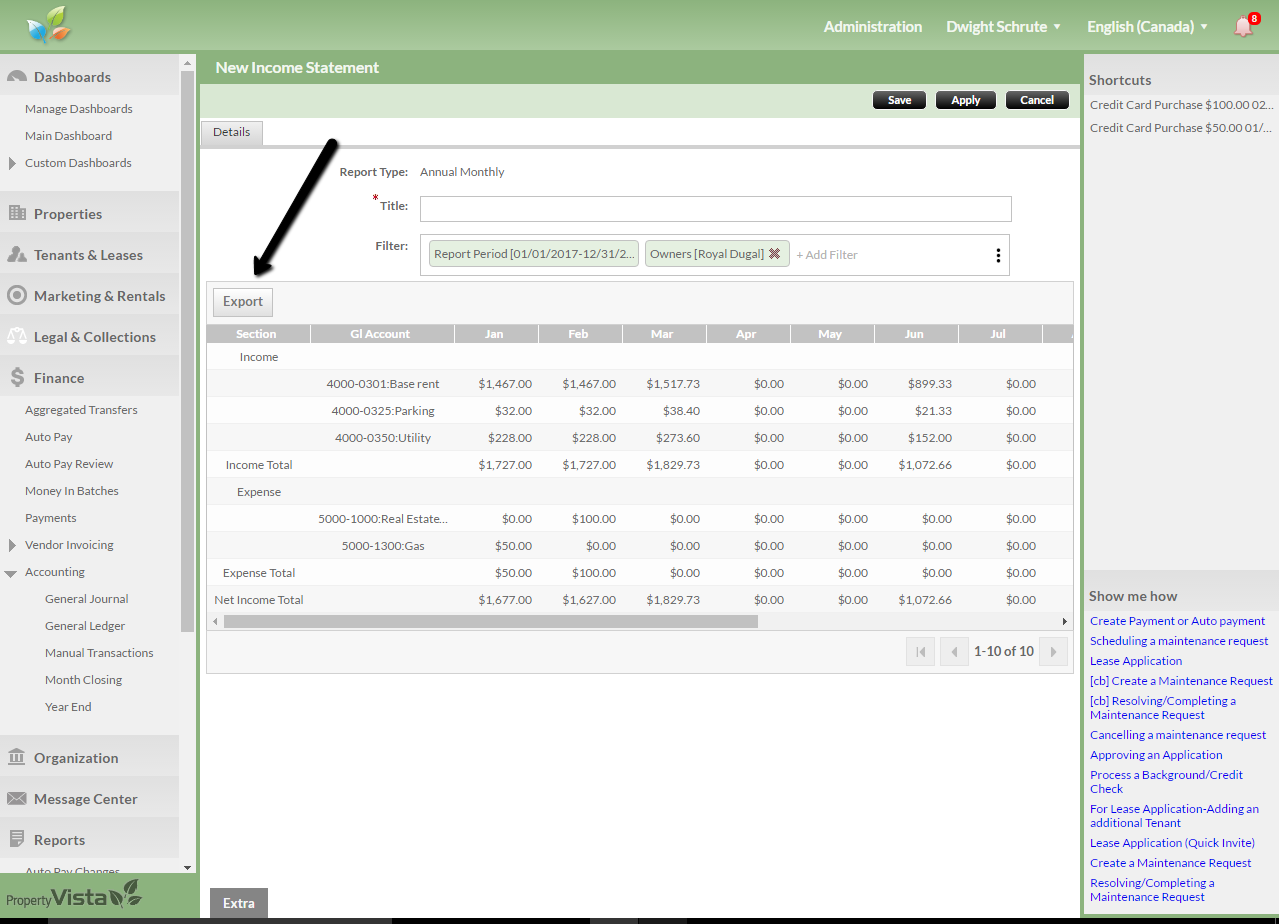Click the Property Vista logo at top left

[x=48, y=25]
